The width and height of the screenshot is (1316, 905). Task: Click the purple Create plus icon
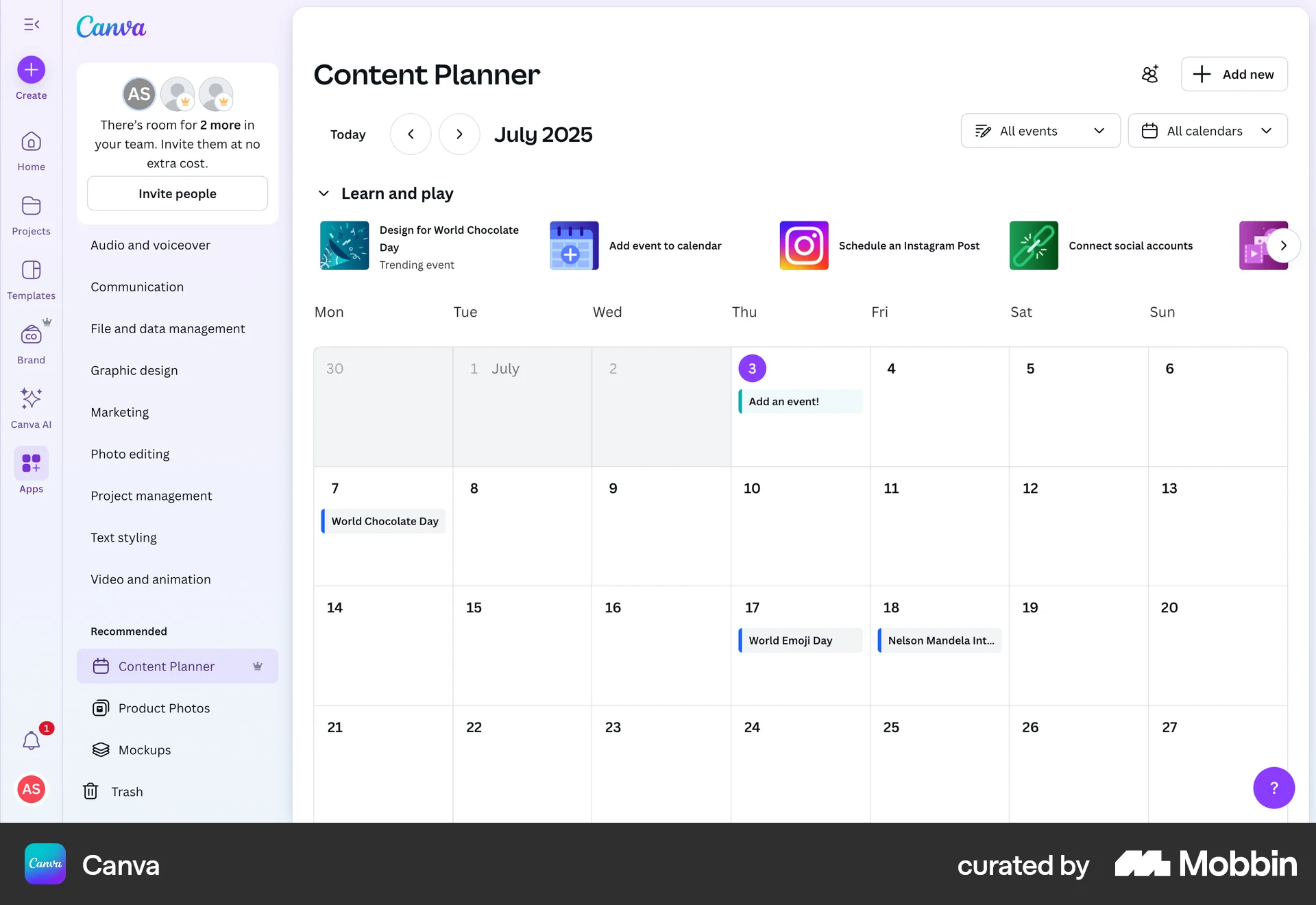pos(32,70)
